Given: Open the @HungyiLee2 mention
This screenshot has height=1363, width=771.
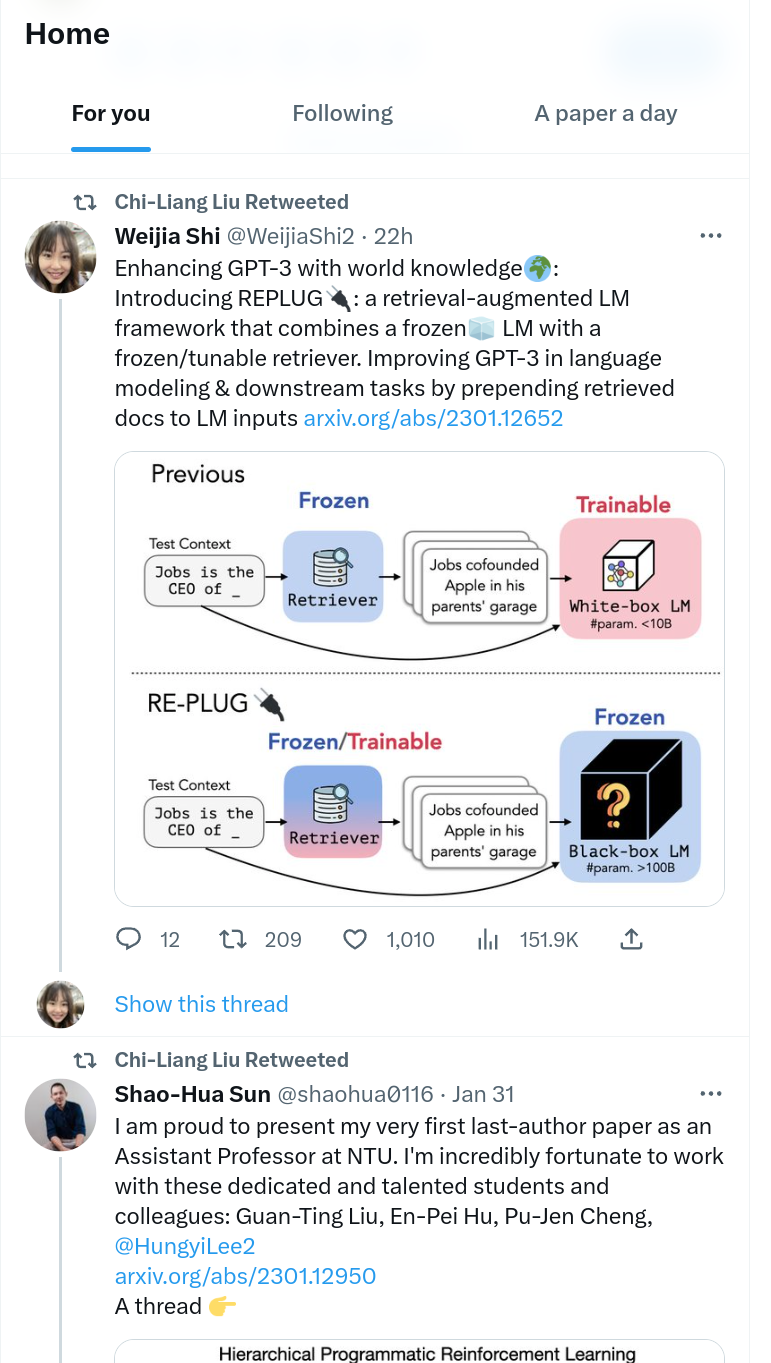Looking at the screenshot, I should [x=185, y=1246].
